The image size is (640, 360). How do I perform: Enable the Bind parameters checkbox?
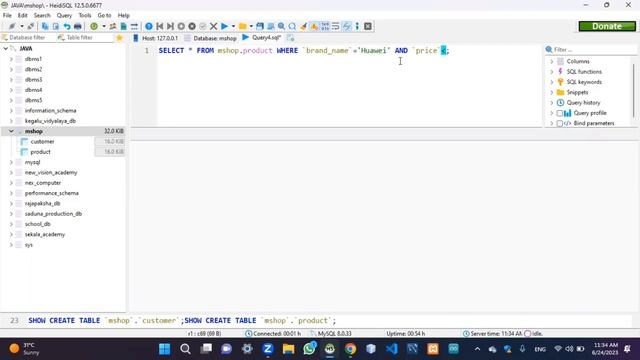[x=560, y=123]
